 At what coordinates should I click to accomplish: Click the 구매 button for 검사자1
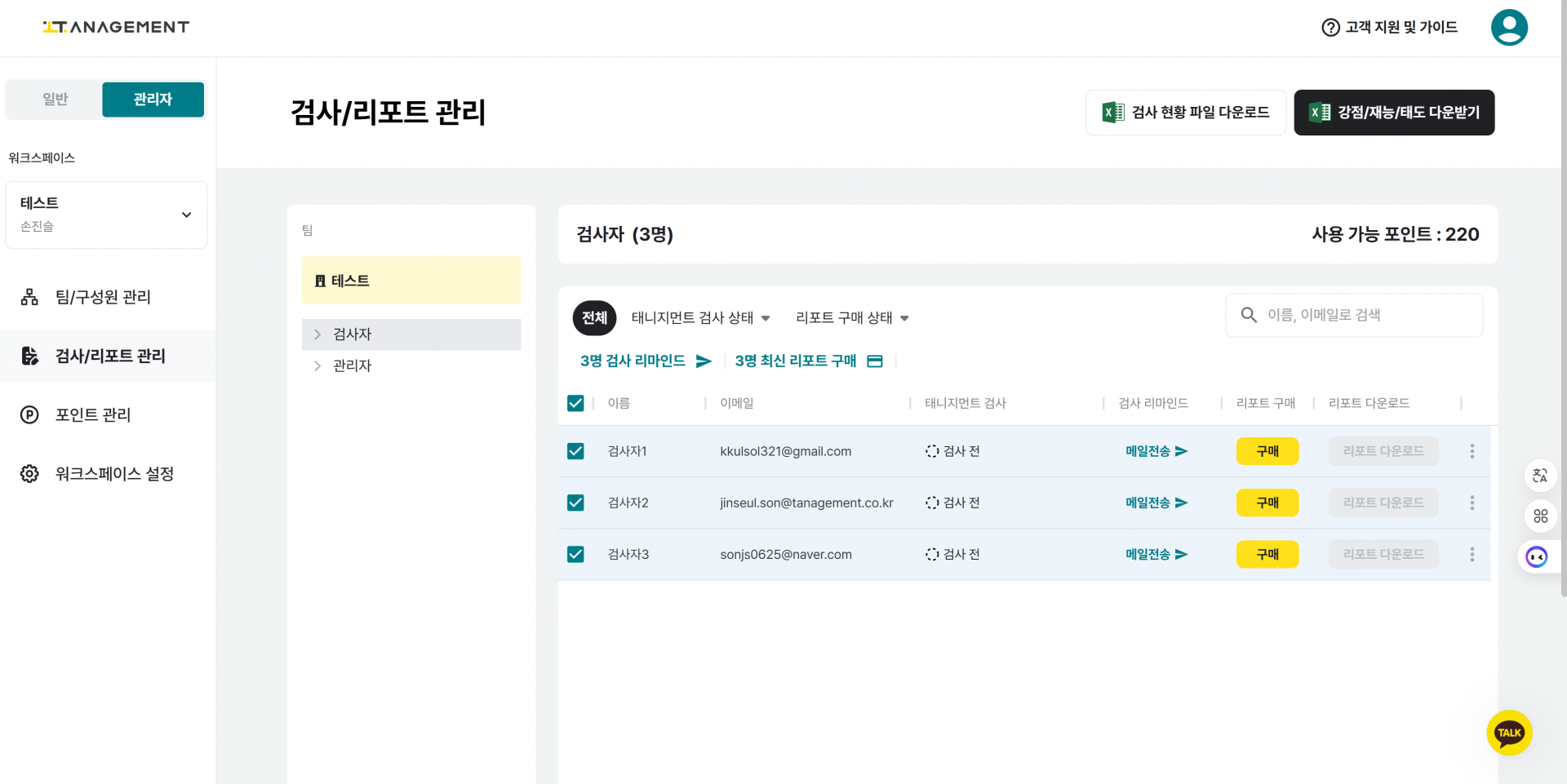pos(1267,451)
